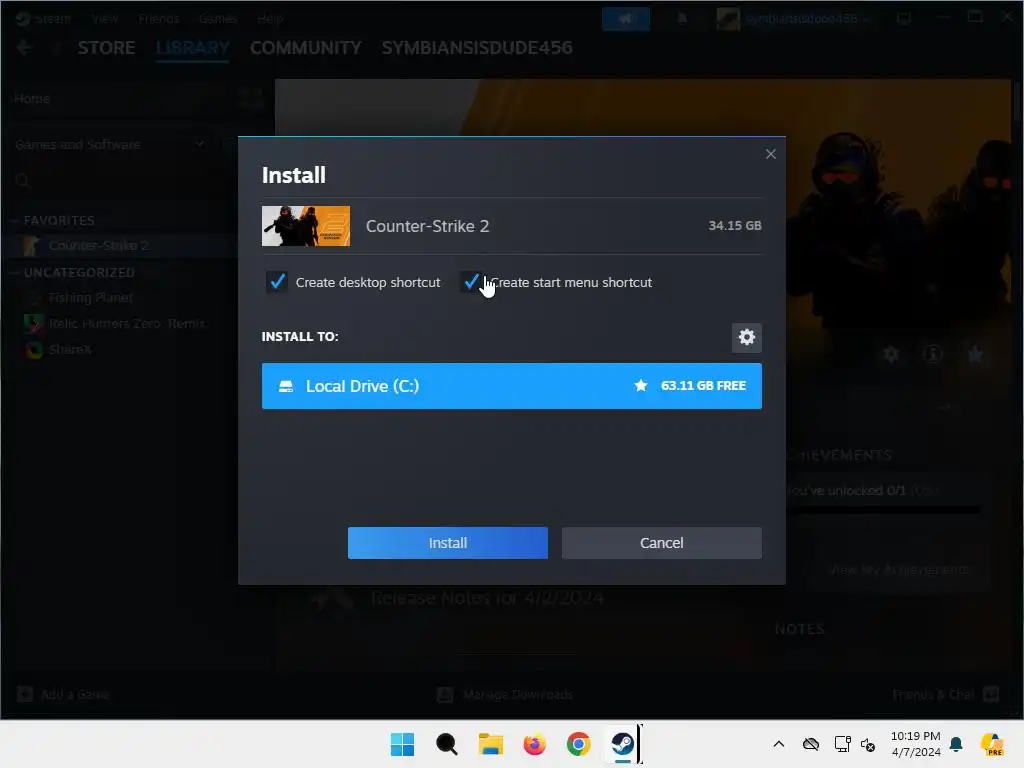This screenshot has width=1024, height=768.
Task: Open the Help menu
Action: click(270, 18)
